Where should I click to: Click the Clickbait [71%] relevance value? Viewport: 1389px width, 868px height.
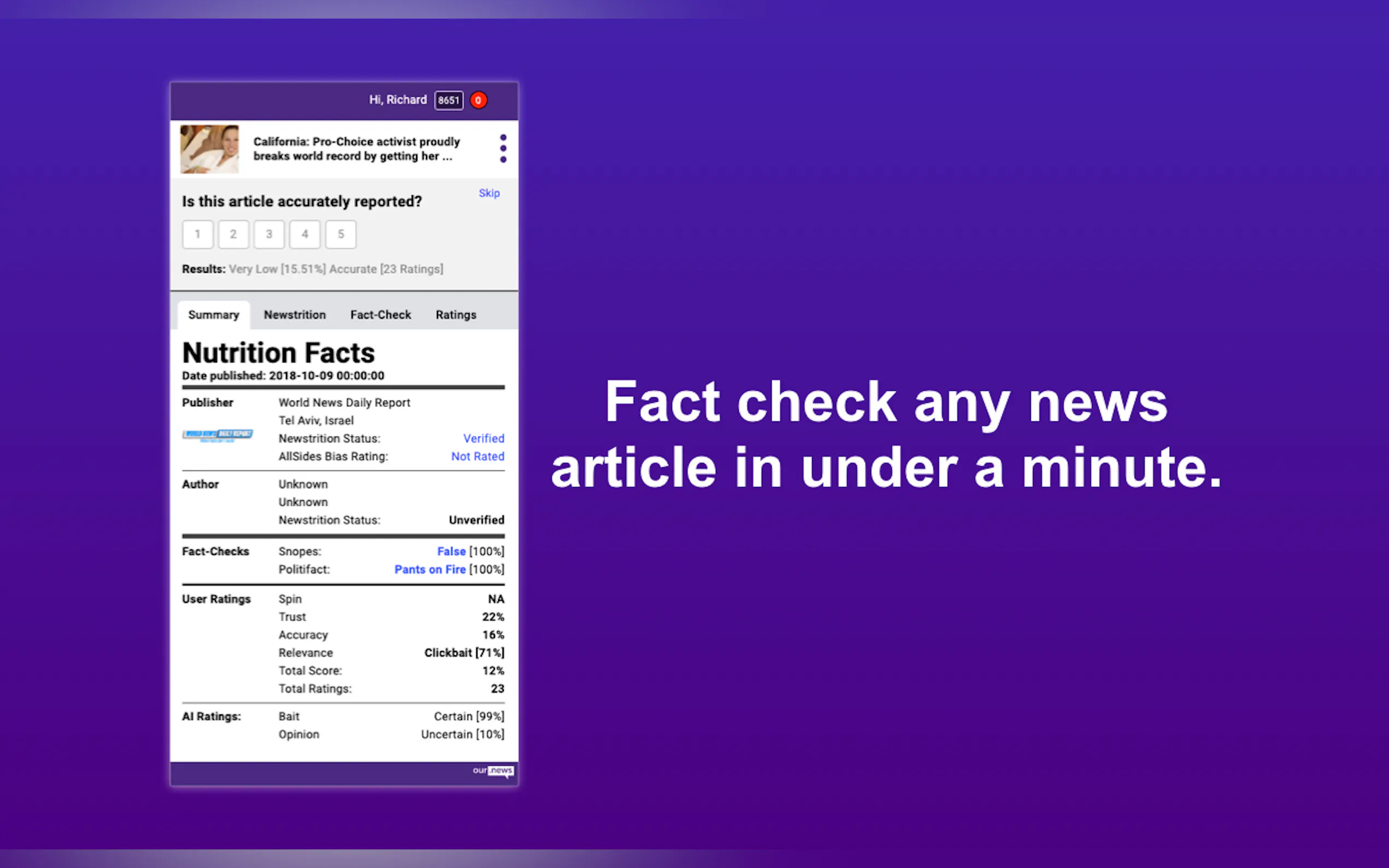pos(464,653)
